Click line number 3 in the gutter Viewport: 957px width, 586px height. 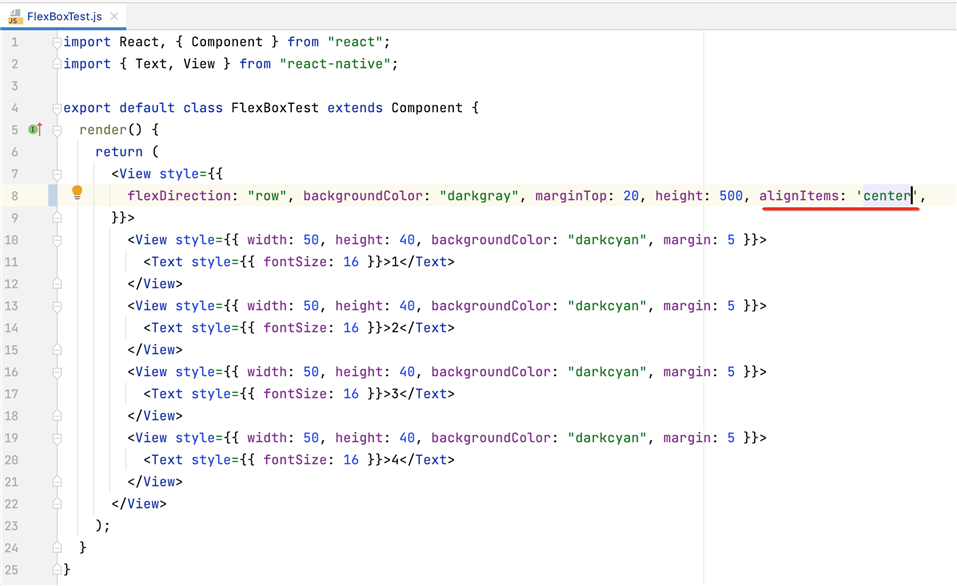pyautogui.click(x=14, y=86)
